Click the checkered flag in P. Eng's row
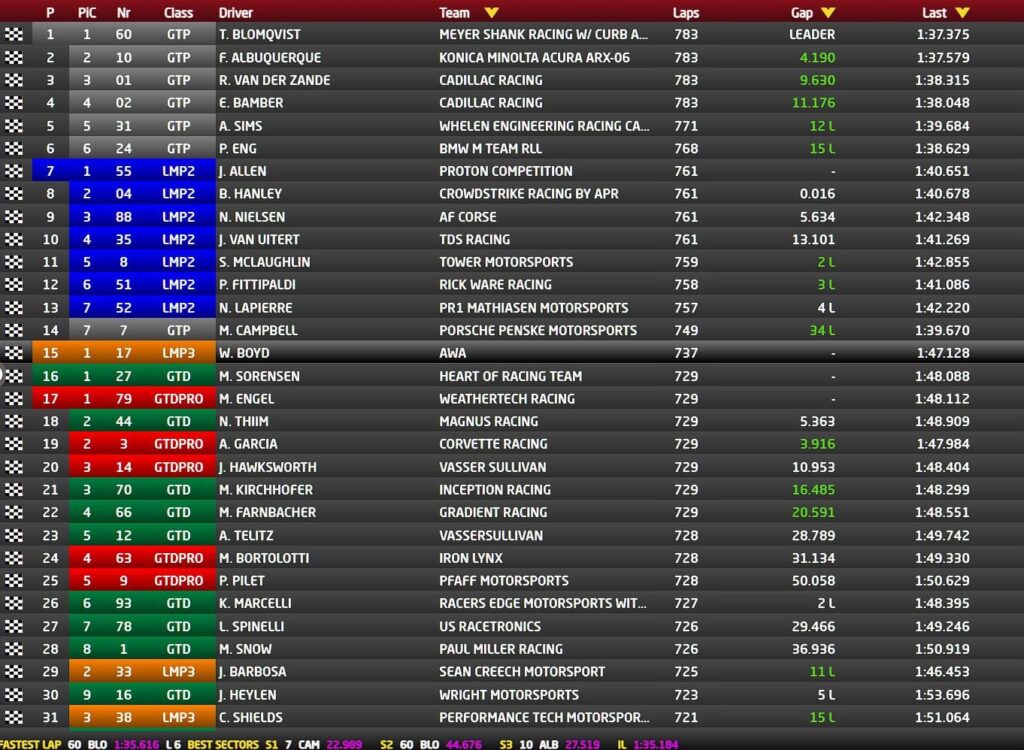Image resolution: width=1024 pixels, height=750 pixels. (x=14, y=148)
